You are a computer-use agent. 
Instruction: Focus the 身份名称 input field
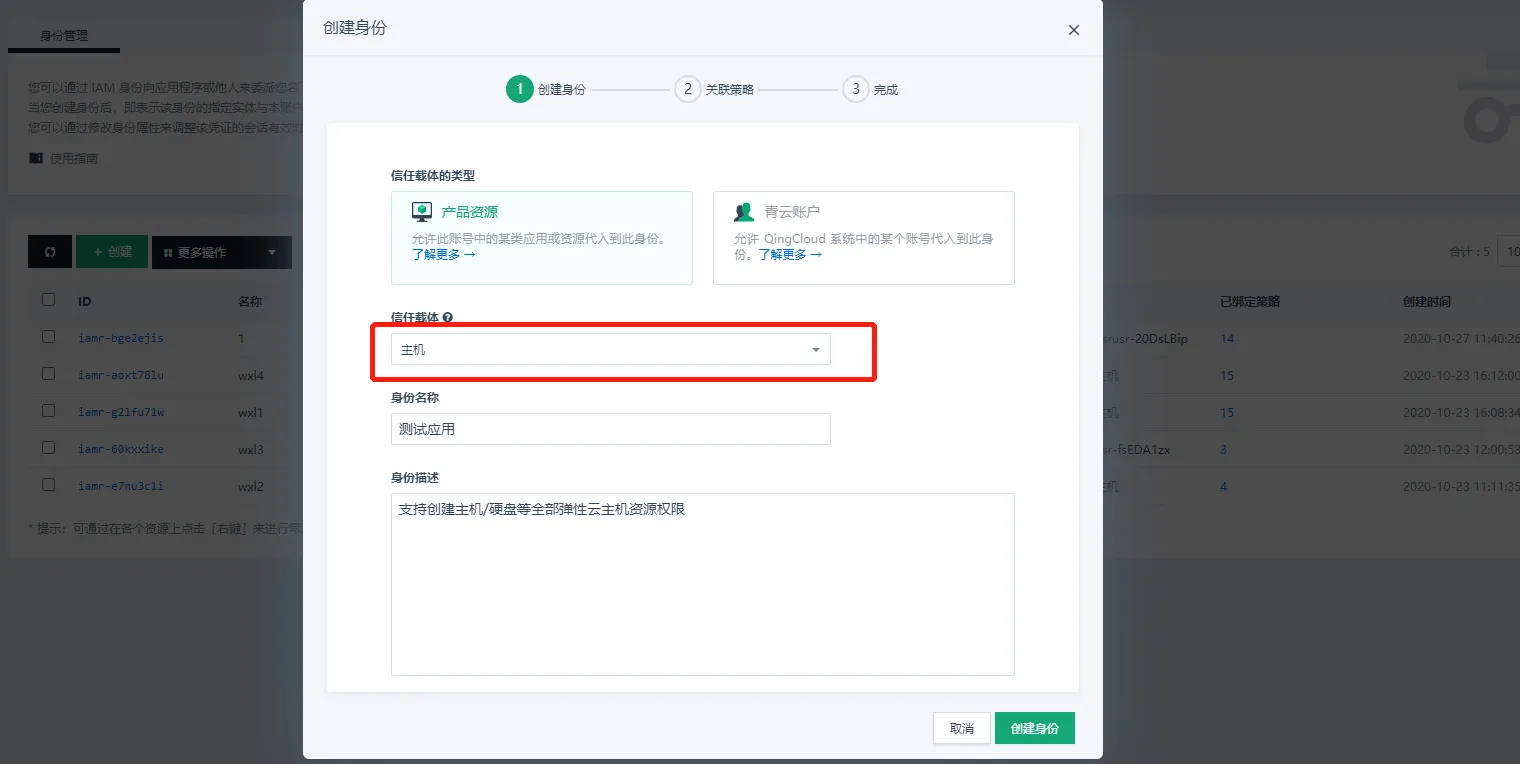click(610, 429)
